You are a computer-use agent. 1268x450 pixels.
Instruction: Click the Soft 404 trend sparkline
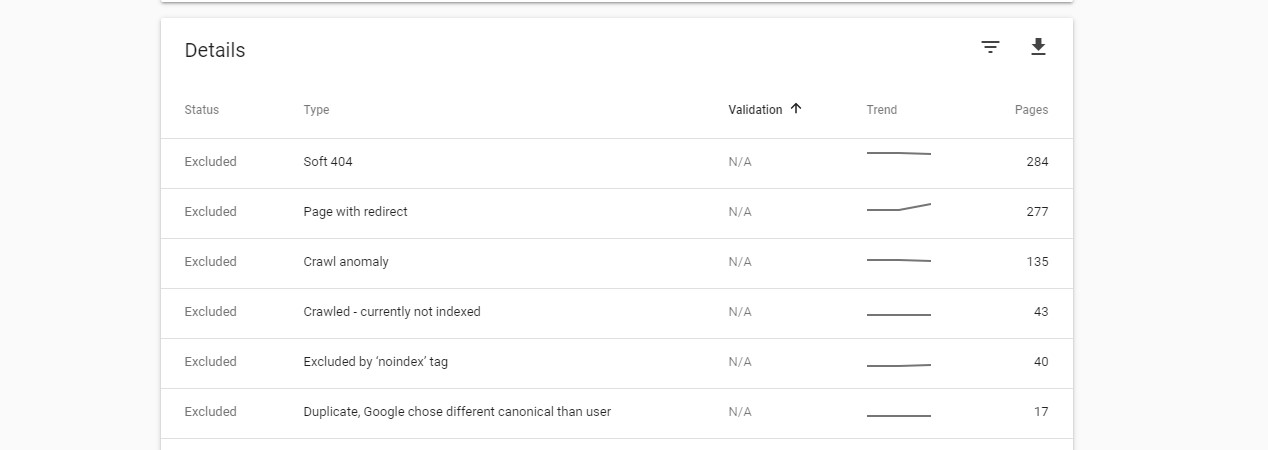pyautogui.click(x=899, y=153)
